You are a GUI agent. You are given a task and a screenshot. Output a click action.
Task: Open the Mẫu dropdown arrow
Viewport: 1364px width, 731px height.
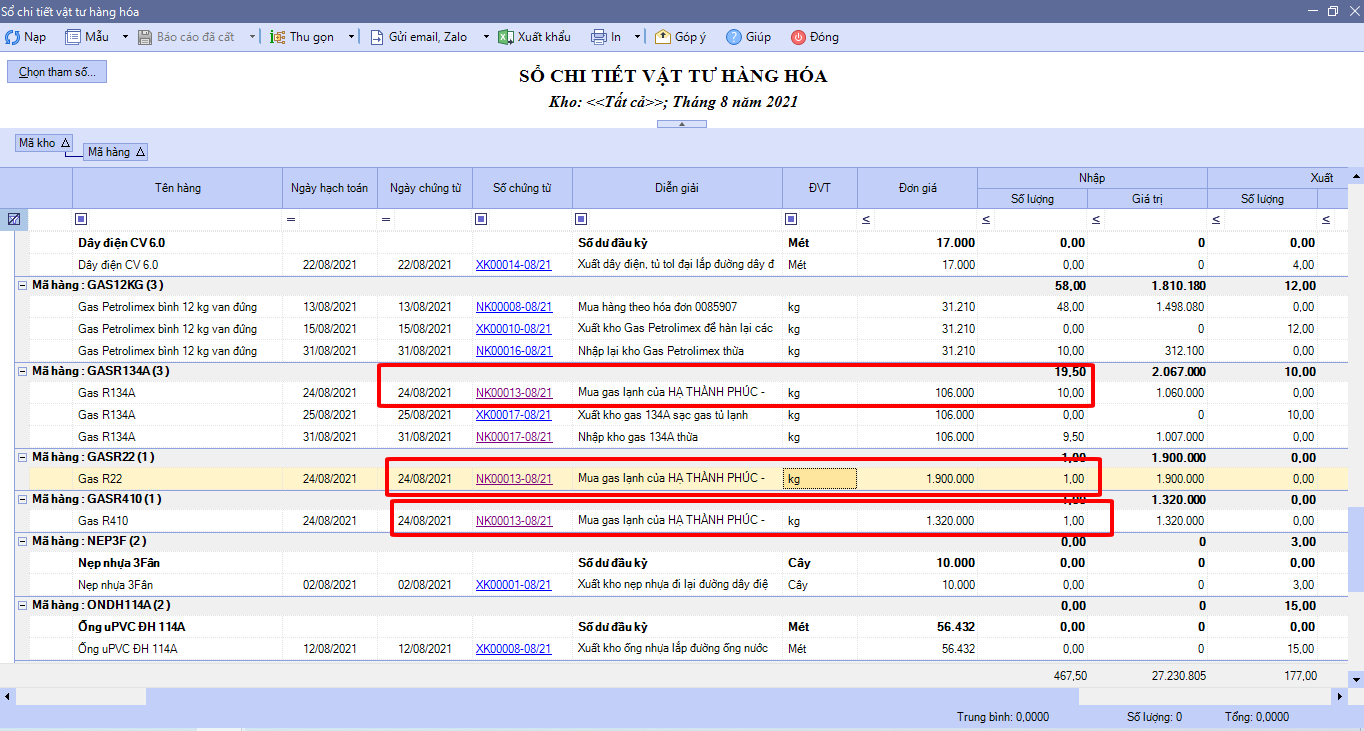click(x=125, y=37)
